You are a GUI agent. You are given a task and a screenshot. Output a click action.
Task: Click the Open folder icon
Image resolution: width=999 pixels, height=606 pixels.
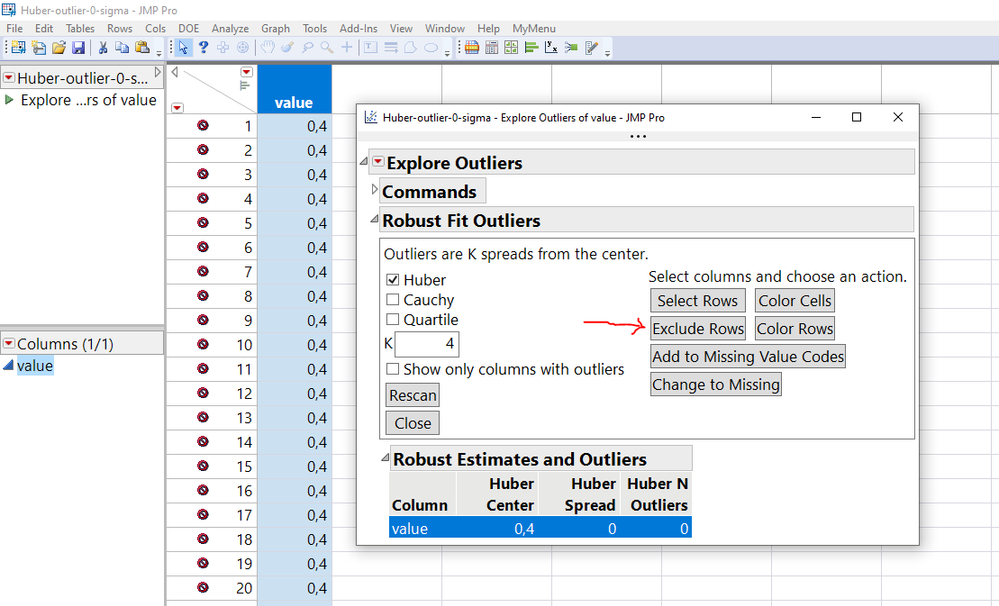(x=59, y=48)
